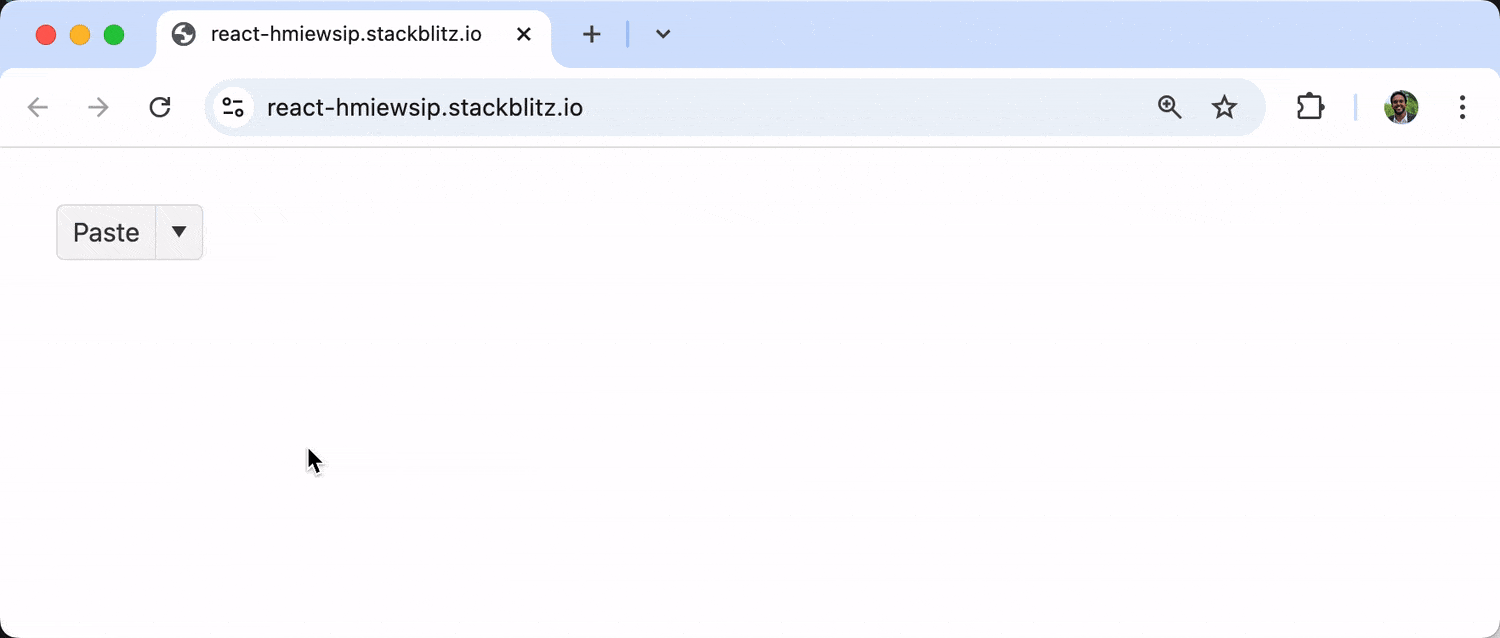This screenshot has width=1500, height=638.
Task: Open the profile avatar menu
Action: pos(1401,107)
